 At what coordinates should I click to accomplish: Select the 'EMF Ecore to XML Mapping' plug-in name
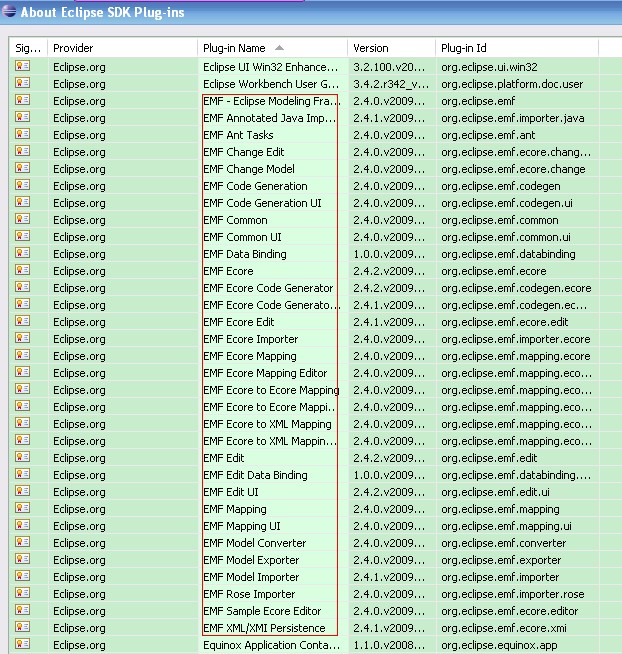267,424
